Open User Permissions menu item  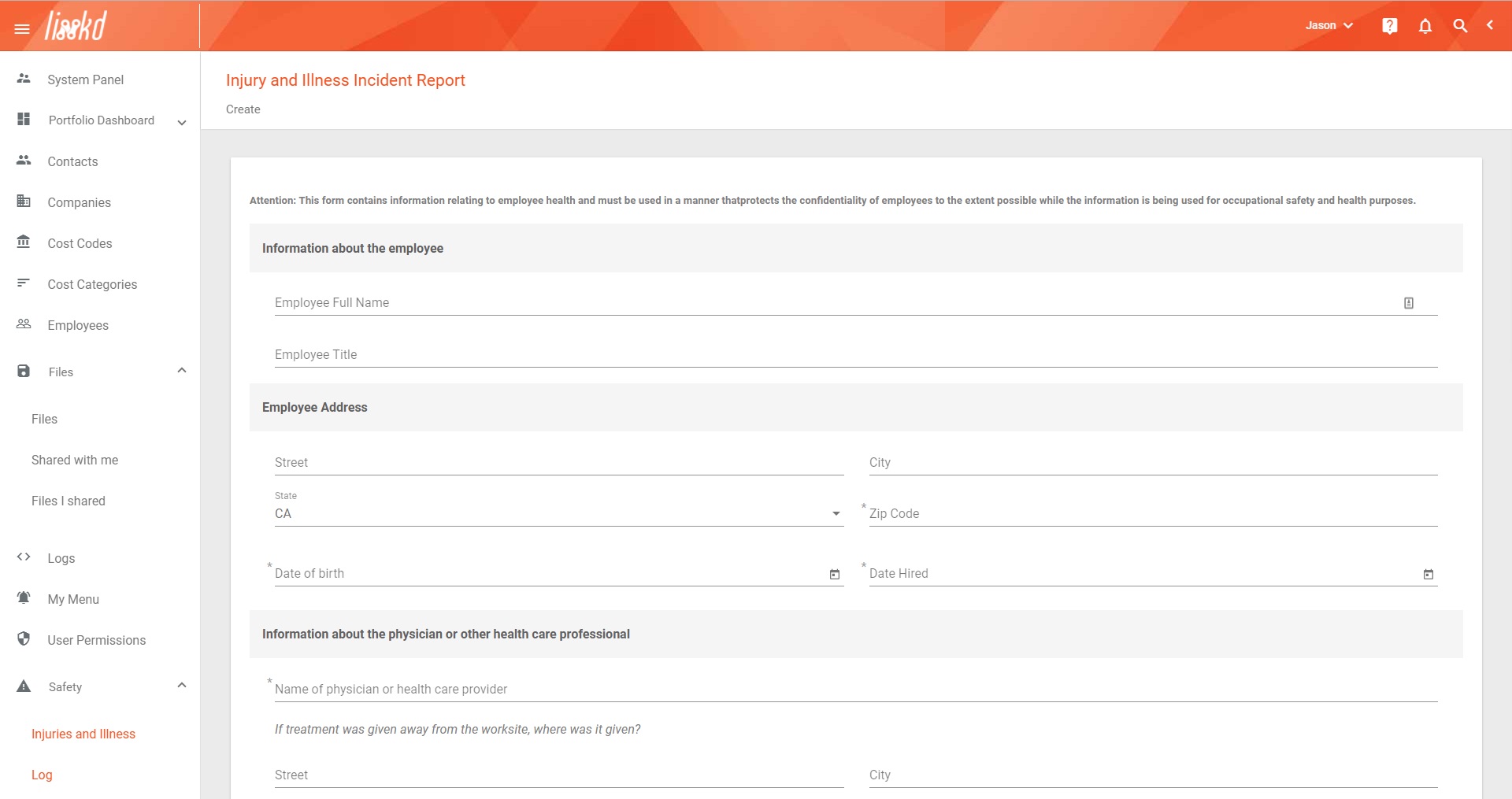96,640
